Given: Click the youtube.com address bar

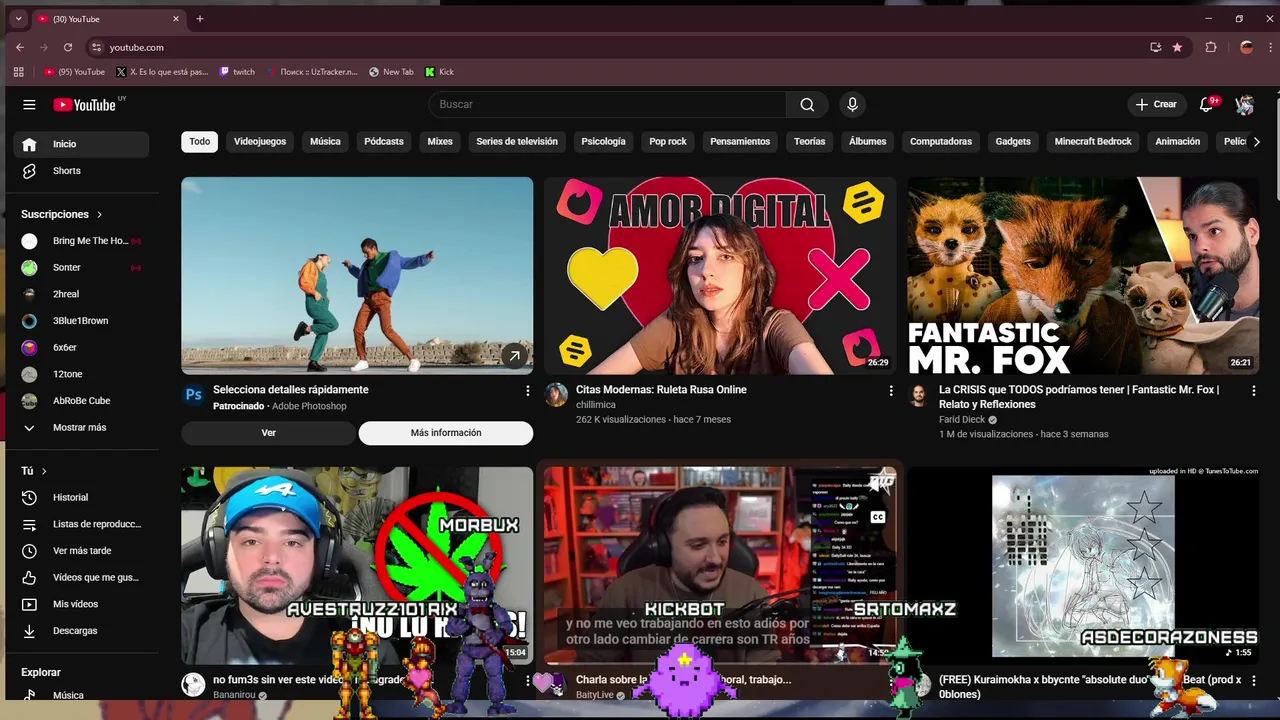Looking at the screenshot, I should coord(620,47).
